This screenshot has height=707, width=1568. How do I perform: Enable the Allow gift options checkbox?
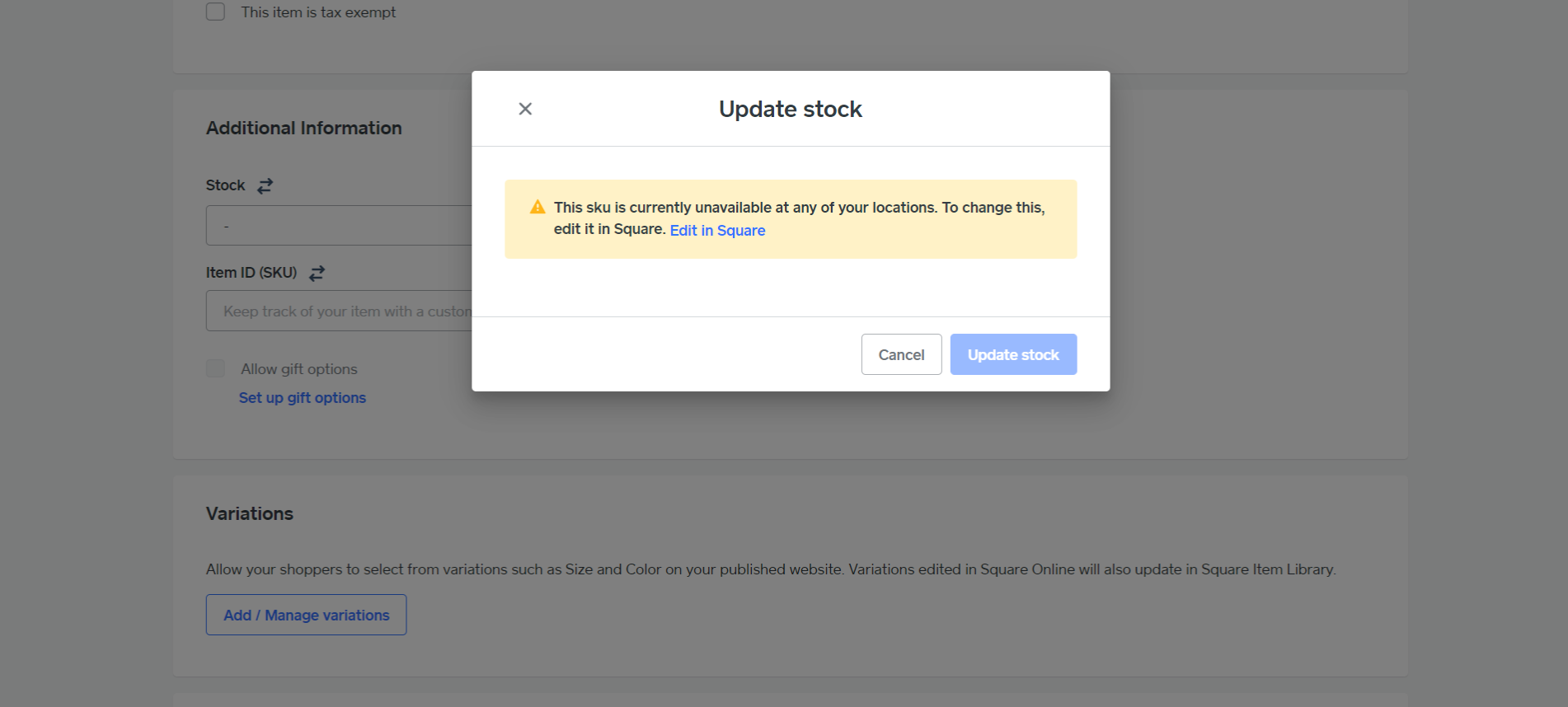pos(215,368)
